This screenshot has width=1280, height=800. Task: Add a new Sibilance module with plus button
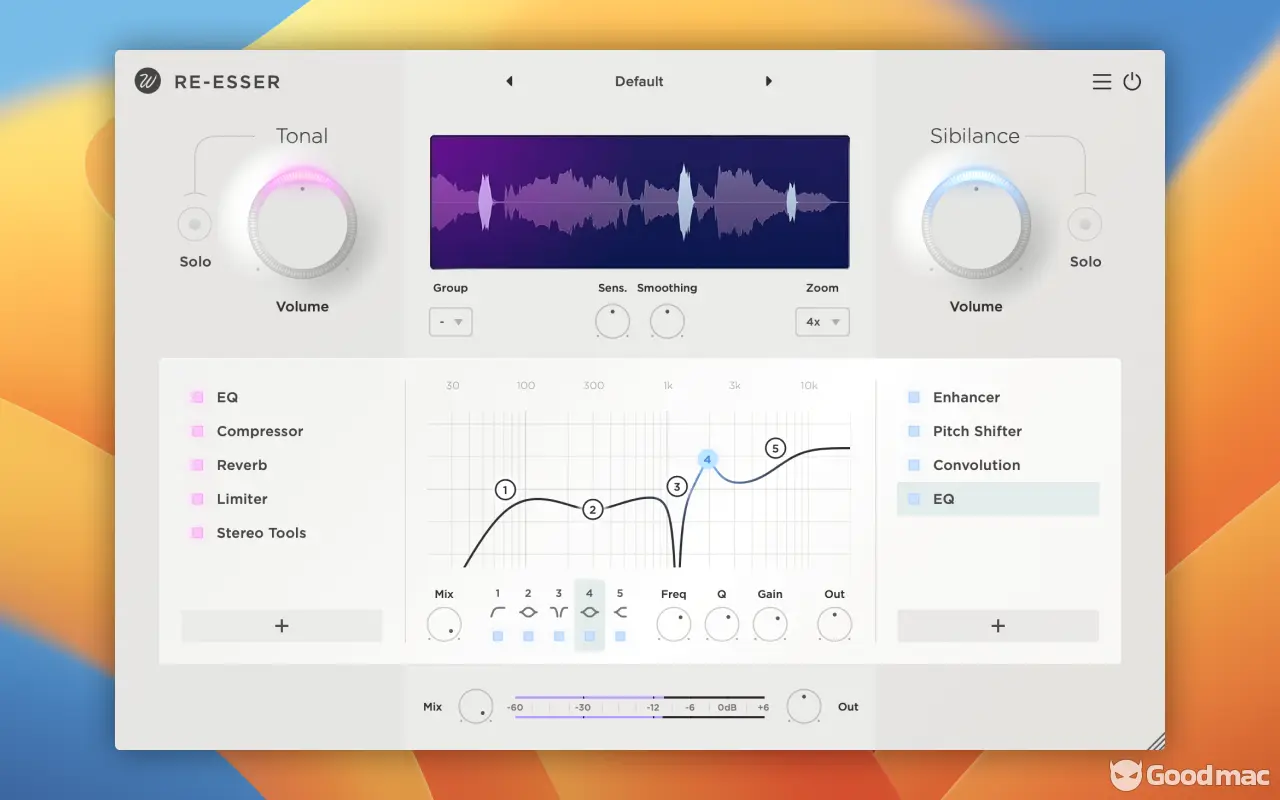click(998, 626)
